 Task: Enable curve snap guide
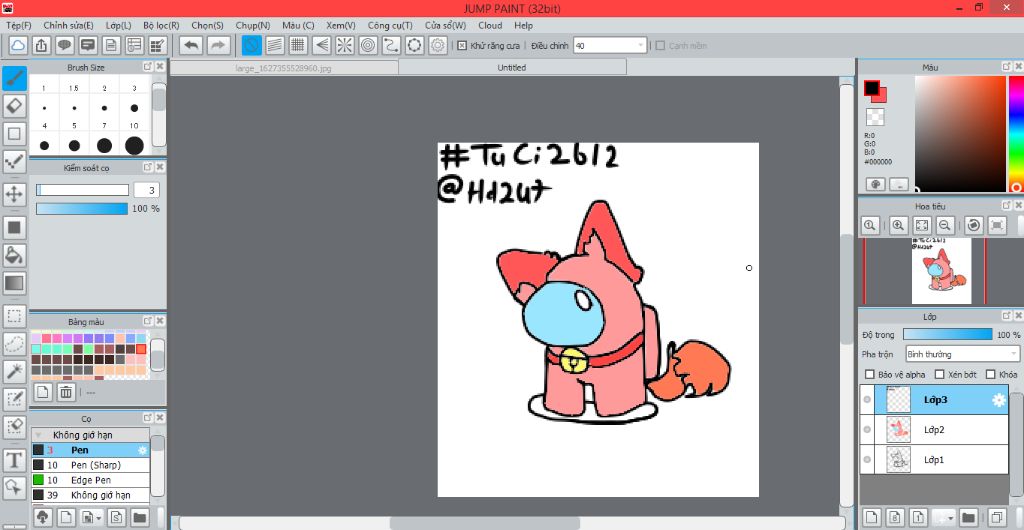tap(391, 45)
